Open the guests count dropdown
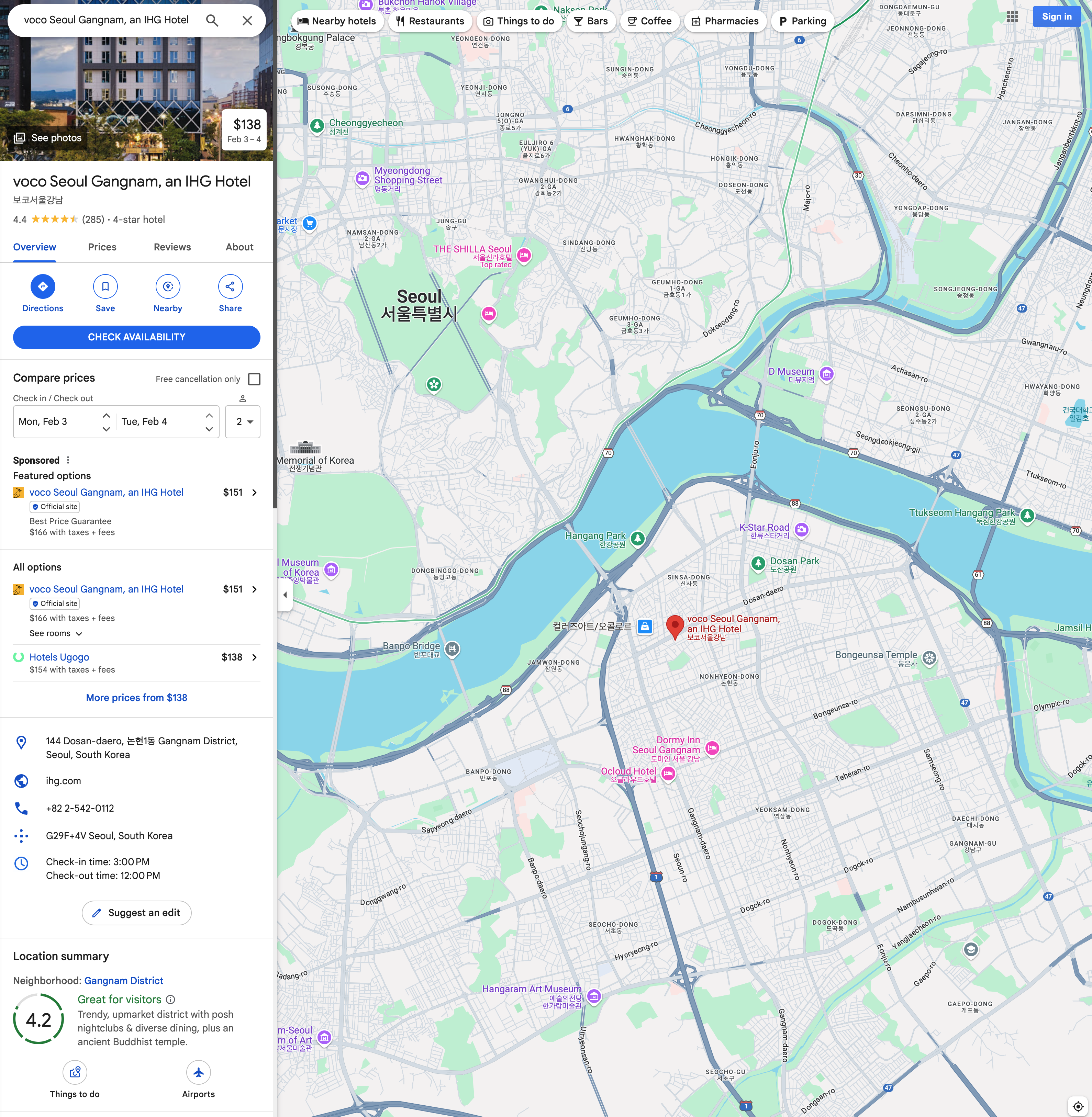The image size is (1092, 1117). pyautogui.click(x=243, y=422)
